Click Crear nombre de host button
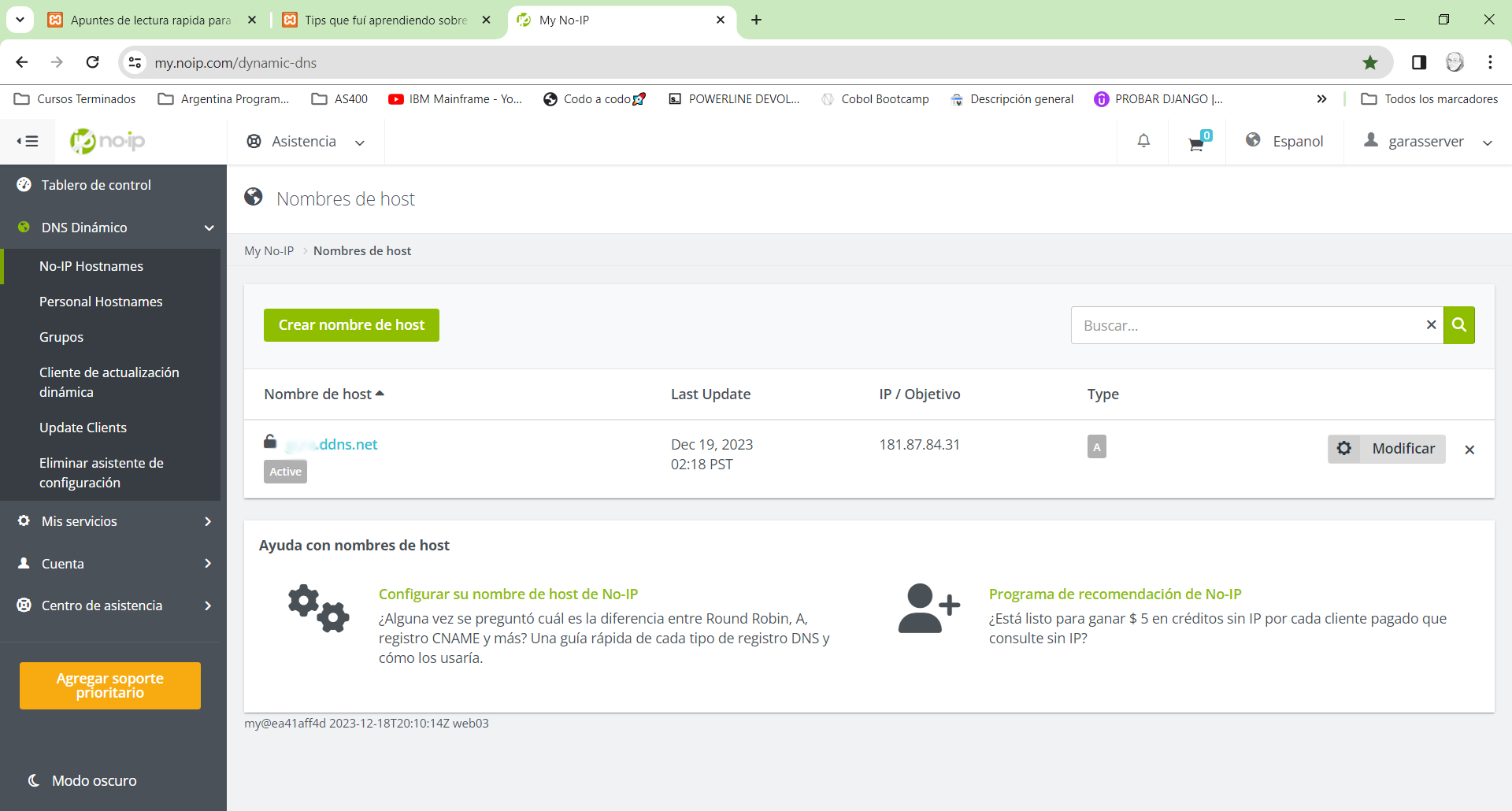This screenshot has width=1512, height=811. [x=351, y=325]
